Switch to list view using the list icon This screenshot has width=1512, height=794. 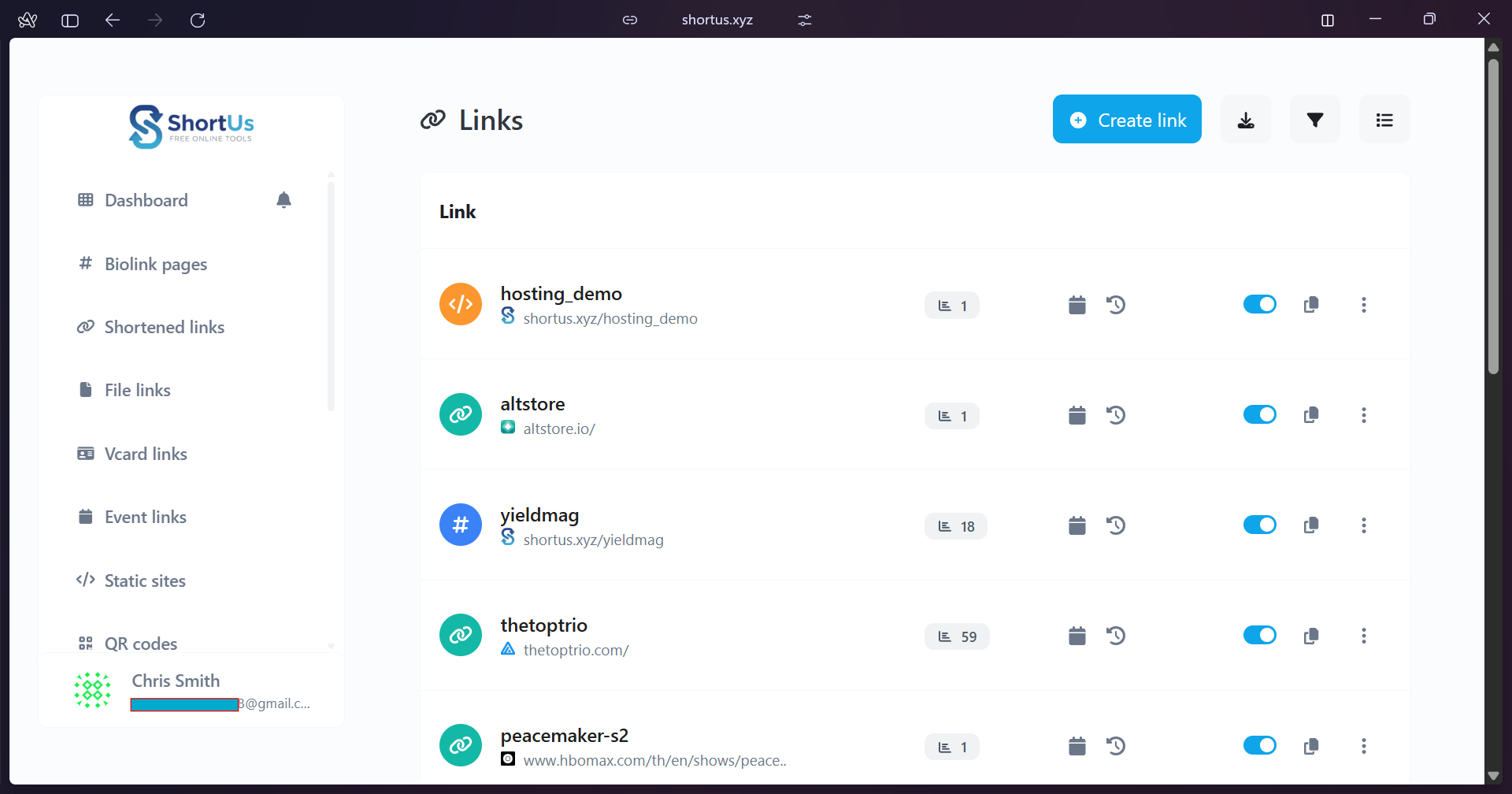pos(1384,120)
